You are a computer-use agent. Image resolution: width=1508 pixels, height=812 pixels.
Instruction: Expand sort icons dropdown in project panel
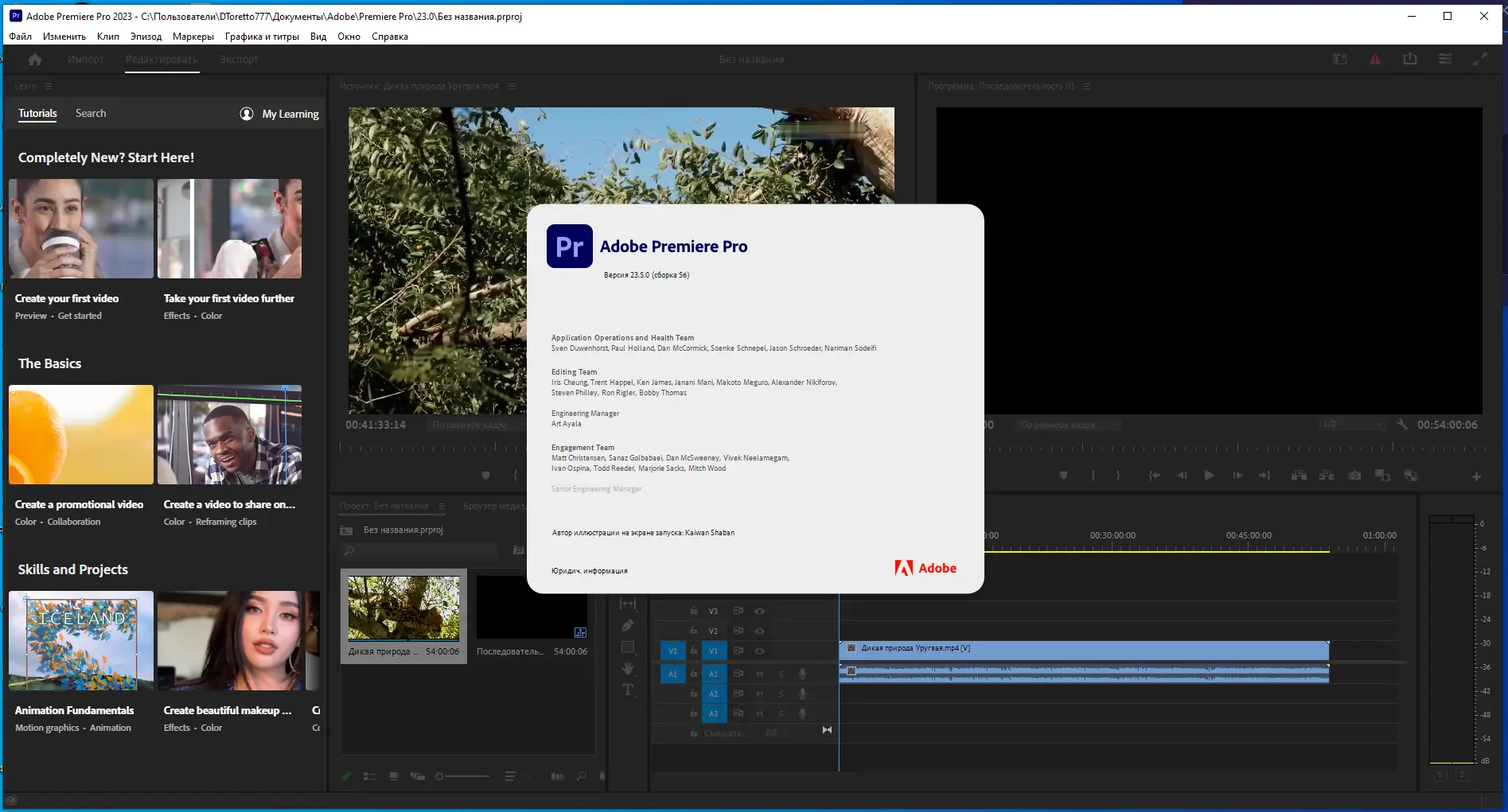(528, 776)
